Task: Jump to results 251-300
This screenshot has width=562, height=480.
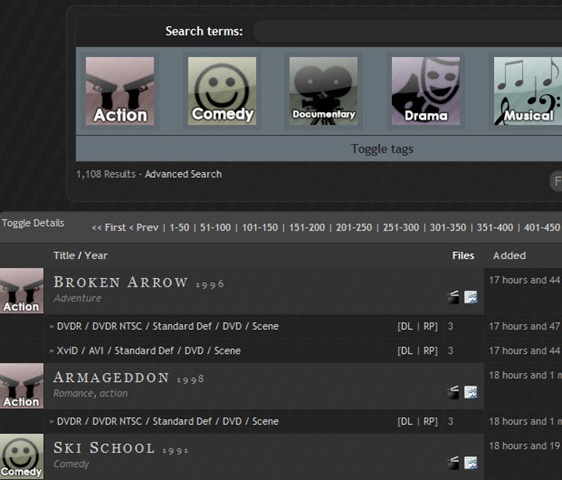Action: [x=401, y=227]
